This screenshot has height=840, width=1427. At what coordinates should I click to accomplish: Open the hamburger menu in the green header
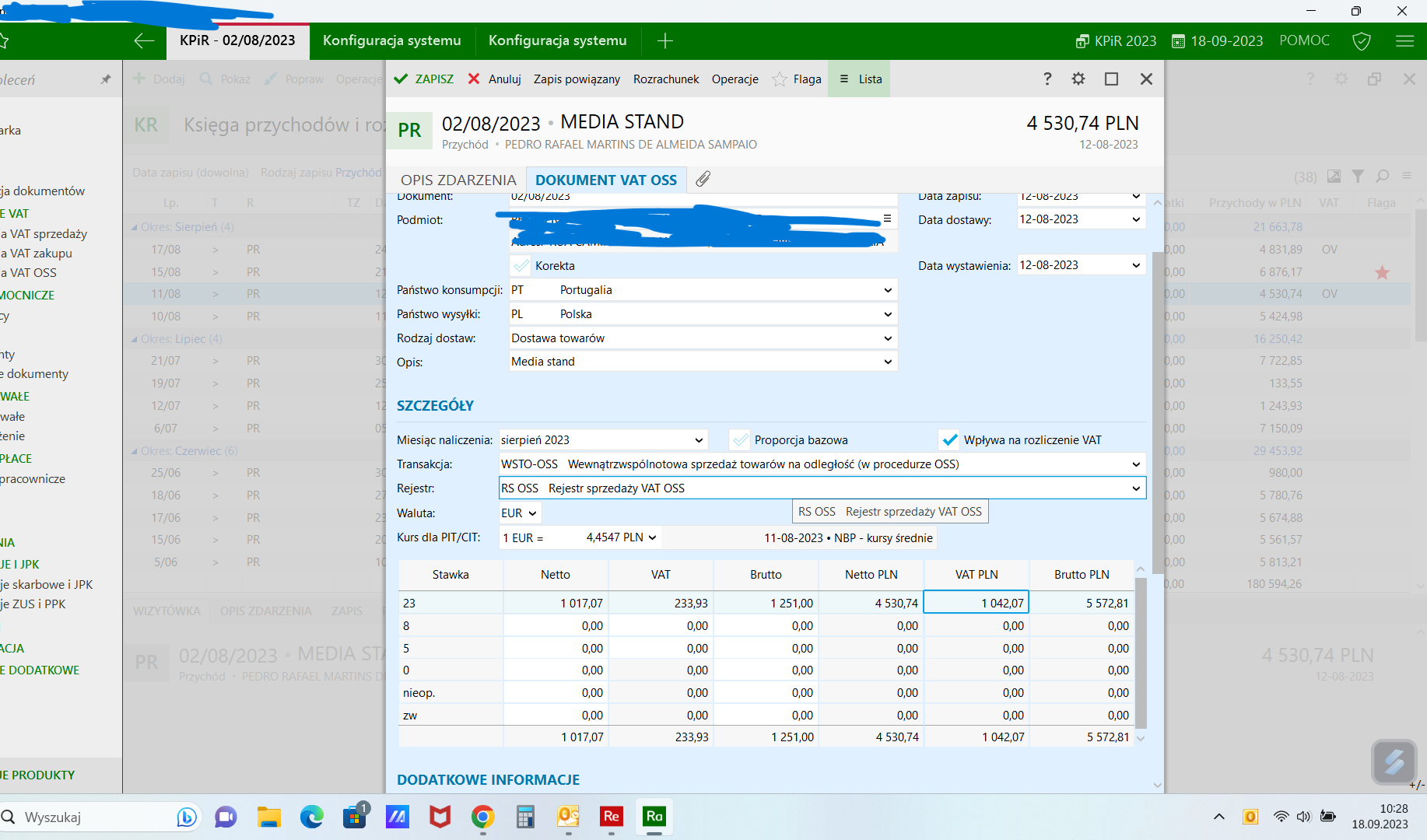pos(1404,40)
